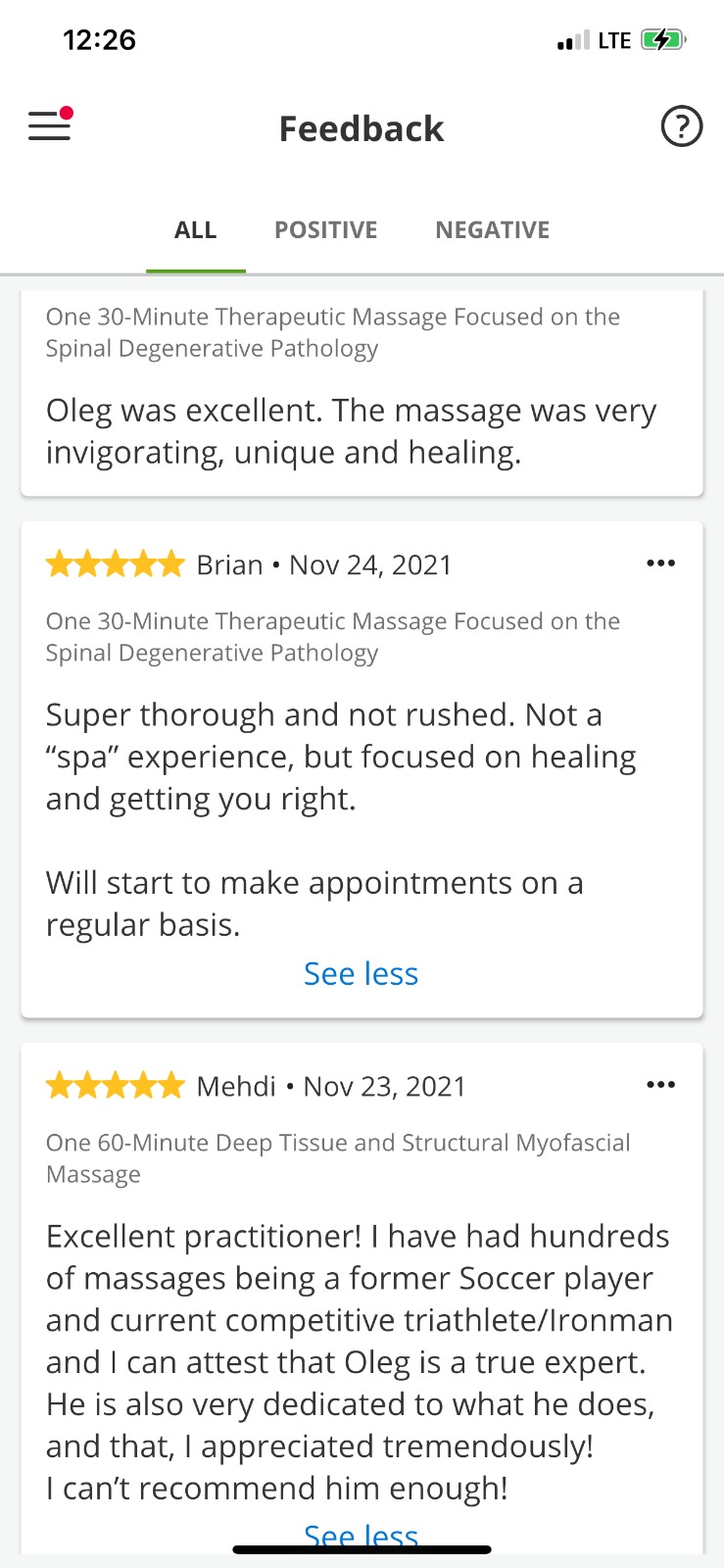
Task: Tap the battery charging status icon
Action: (664, 40)
